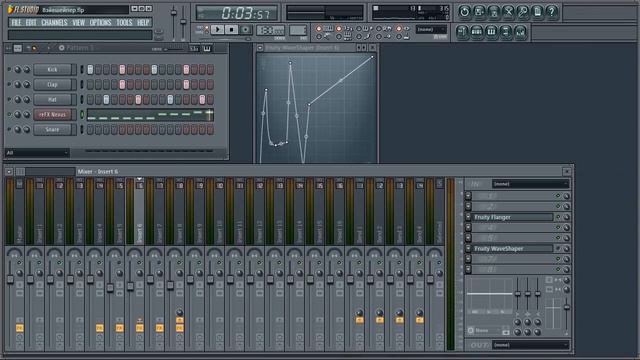Mute the reFX Nexus channel LED
Screen dimensions: 640x360
coord(9,115)
